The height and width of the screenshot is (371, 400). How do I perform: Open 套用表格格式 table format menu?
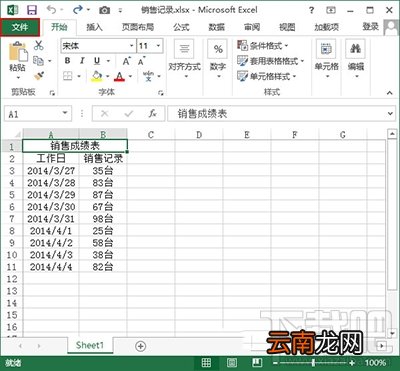(271, 61)
